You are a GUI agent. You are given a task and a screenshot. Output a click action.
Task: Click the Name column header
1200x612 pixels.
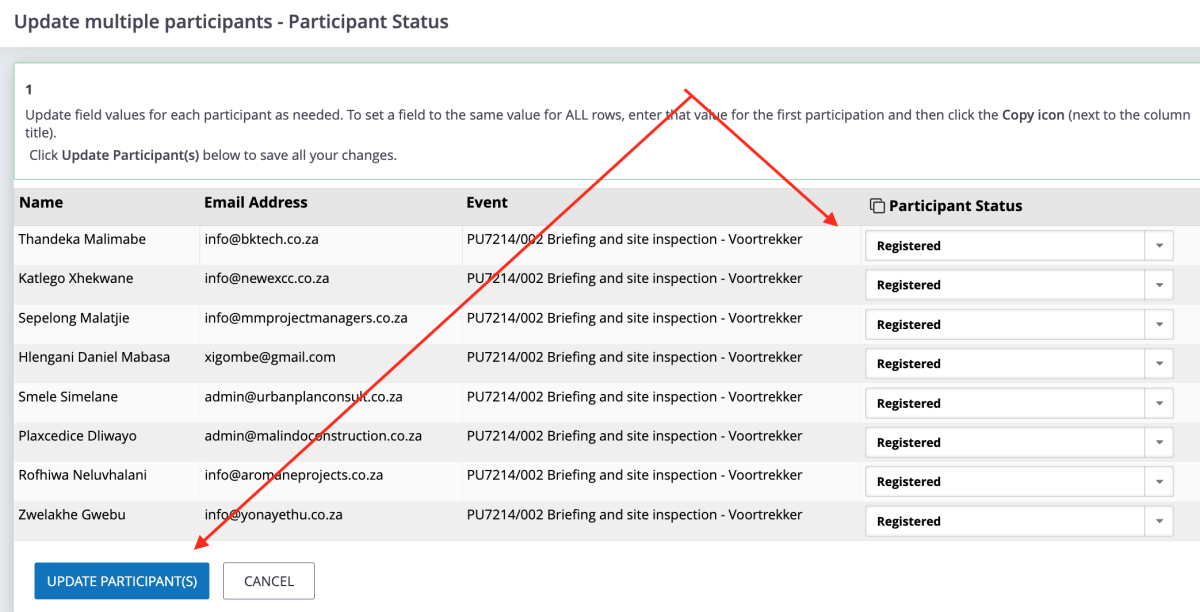(41, 203)
